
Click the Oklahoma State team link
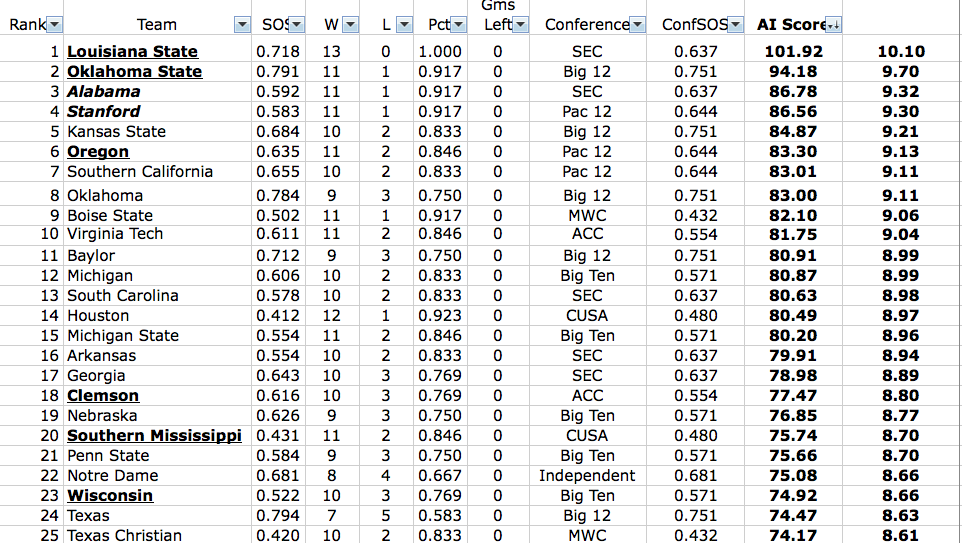(x=134, y=72)
